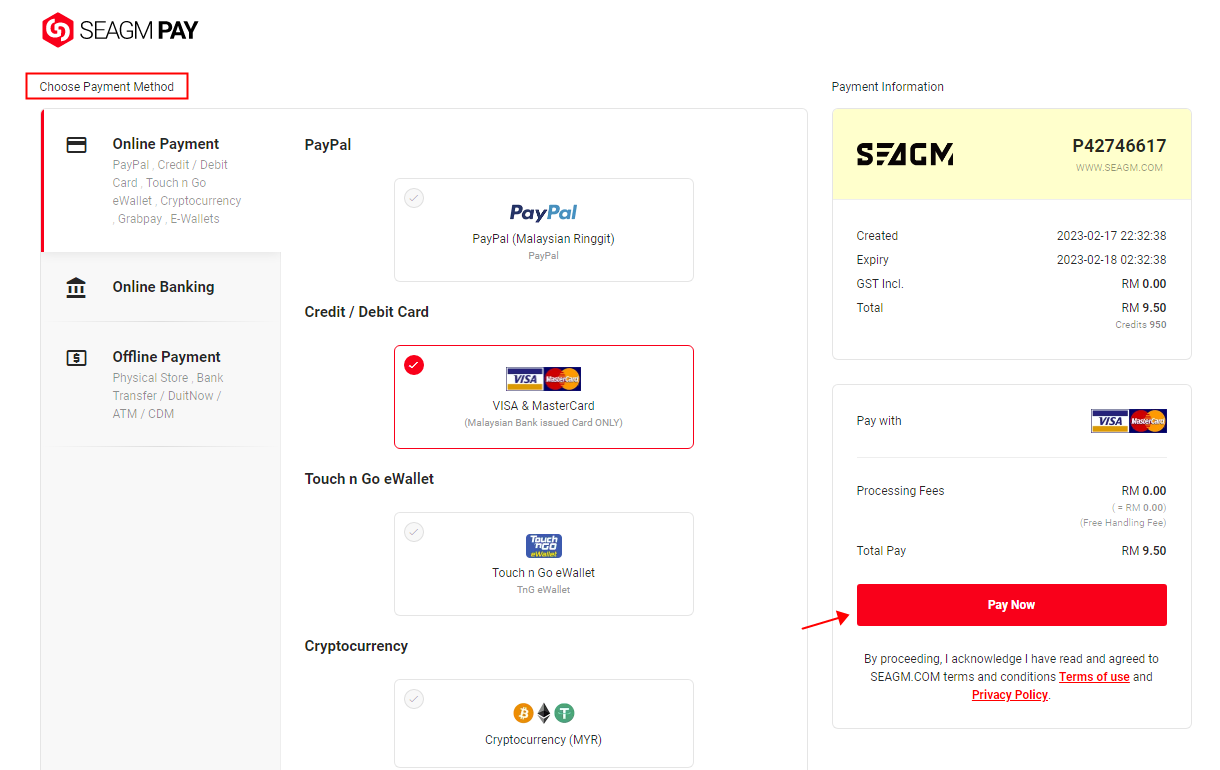Click the Pay with card logos
The width and height of the screenshot is (1220, 770).
(1129, 421)
